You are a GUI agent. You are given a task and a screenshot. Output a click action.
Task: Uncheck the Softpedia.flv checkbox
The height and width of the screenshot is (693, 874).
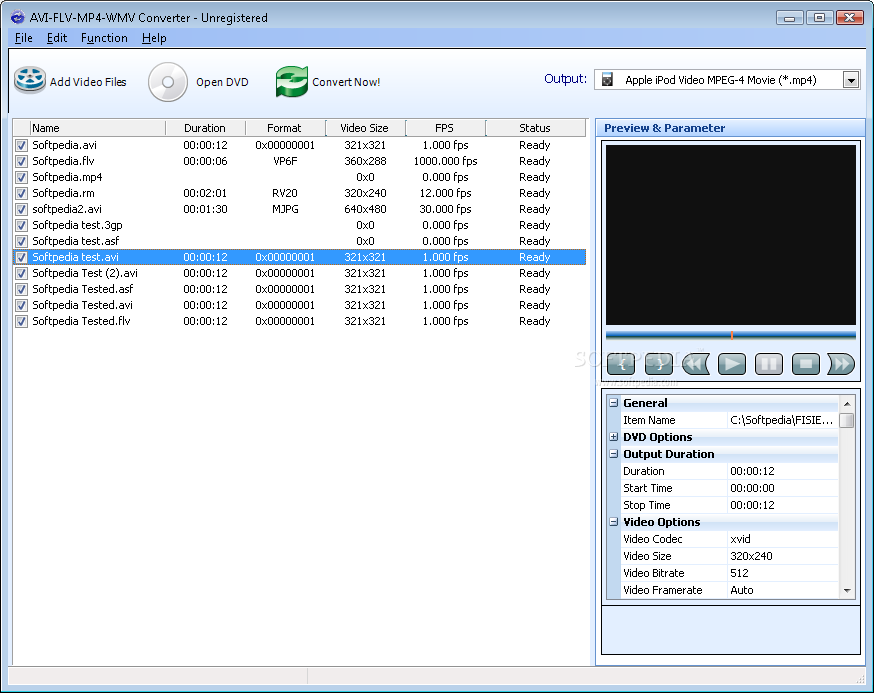(x=21, y=162)
